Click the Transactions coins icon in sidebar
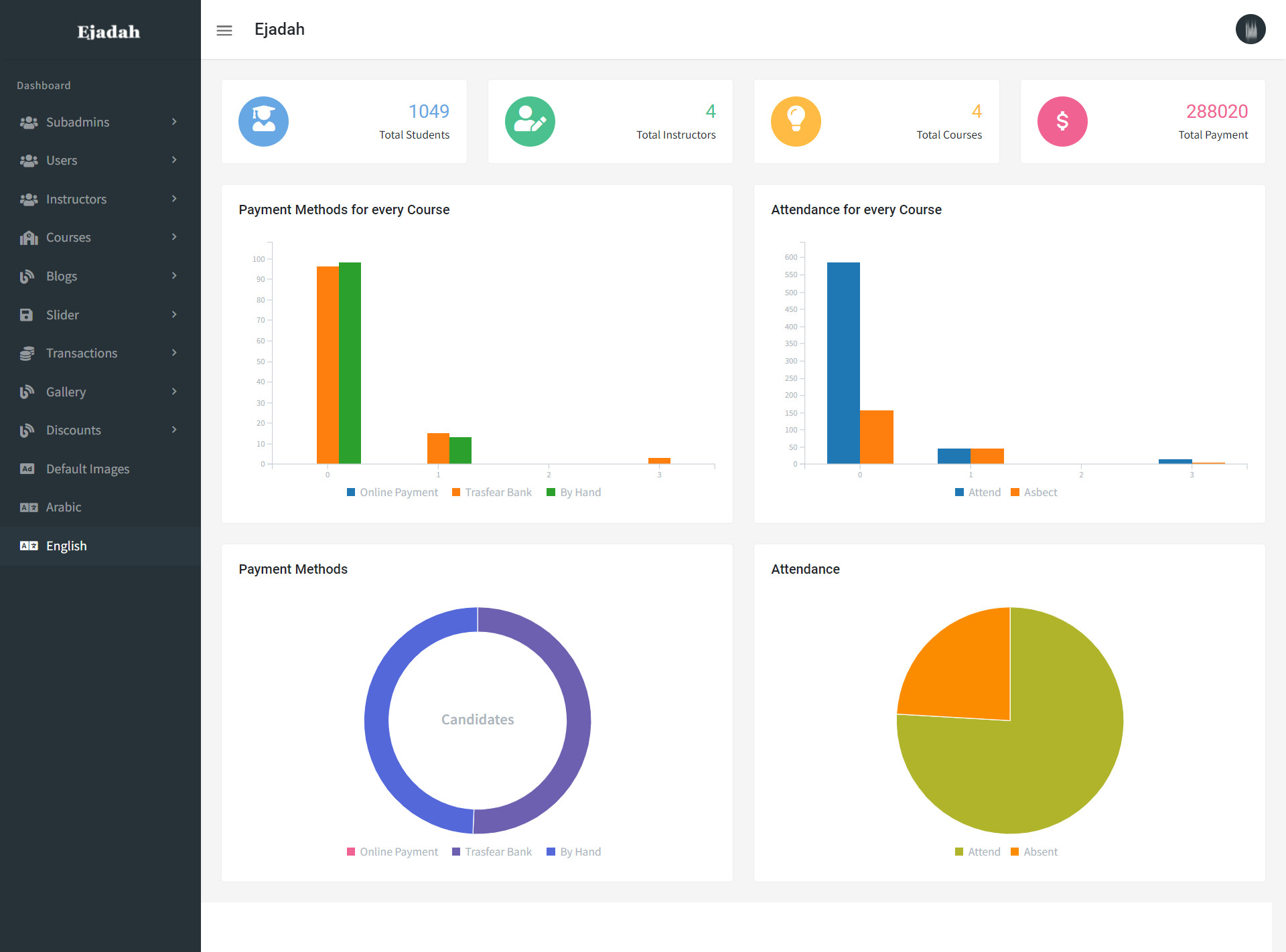This screenshot has height=952, width=1286. pyautogui.click(x=27, y=353)
